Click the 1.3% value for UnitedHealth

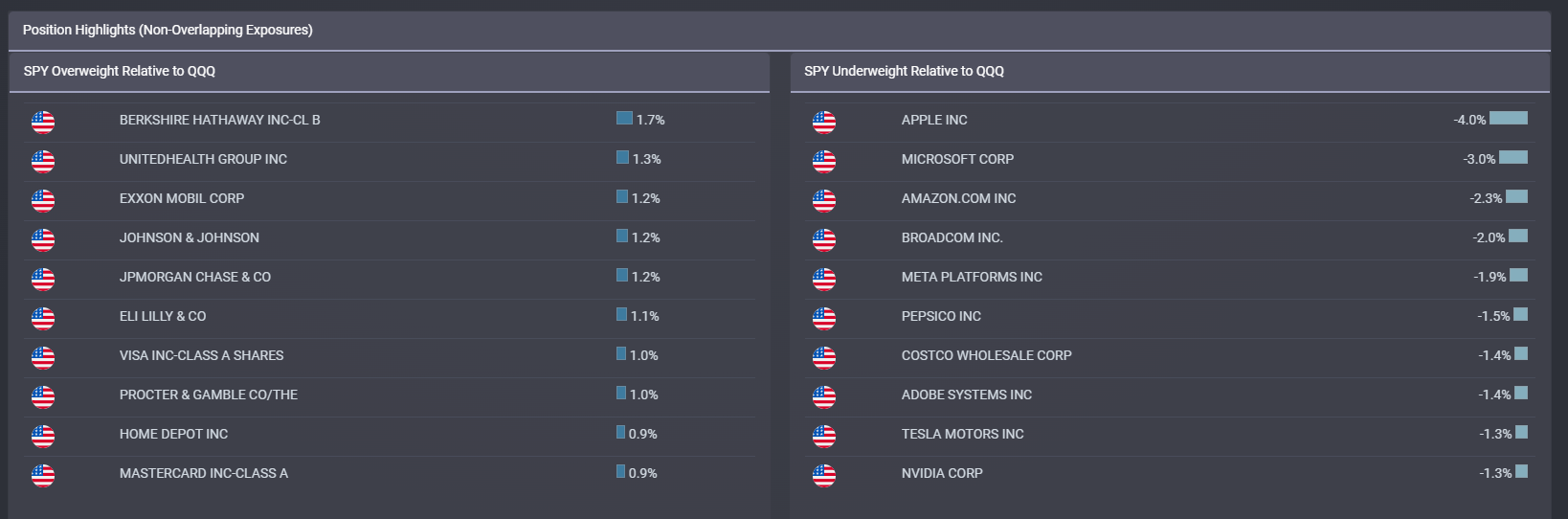point(646,159)
